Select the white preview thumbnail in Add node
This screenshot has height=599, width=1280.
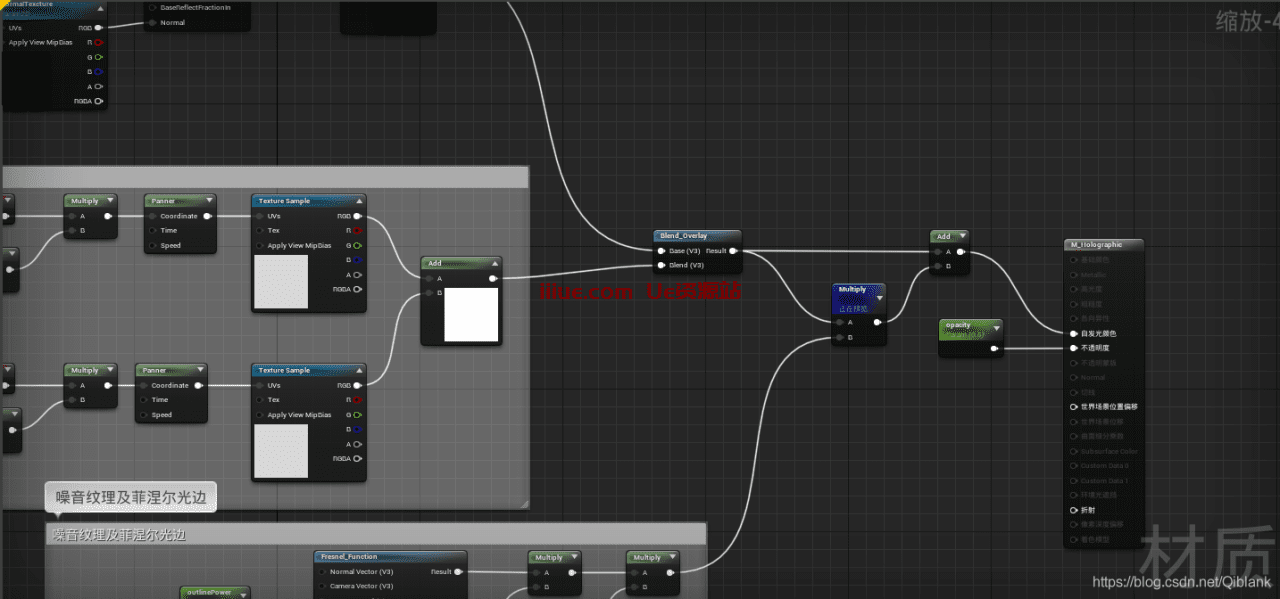(x=471, y=314)
